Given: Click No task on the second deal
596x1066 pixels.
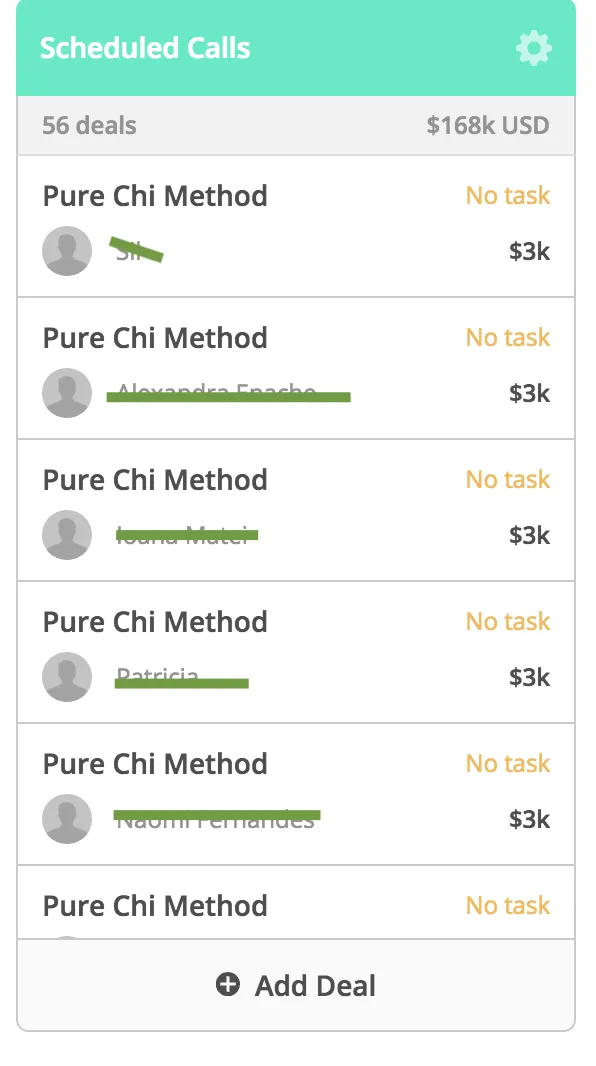Looking at the screenshot, I should [508, 338].
